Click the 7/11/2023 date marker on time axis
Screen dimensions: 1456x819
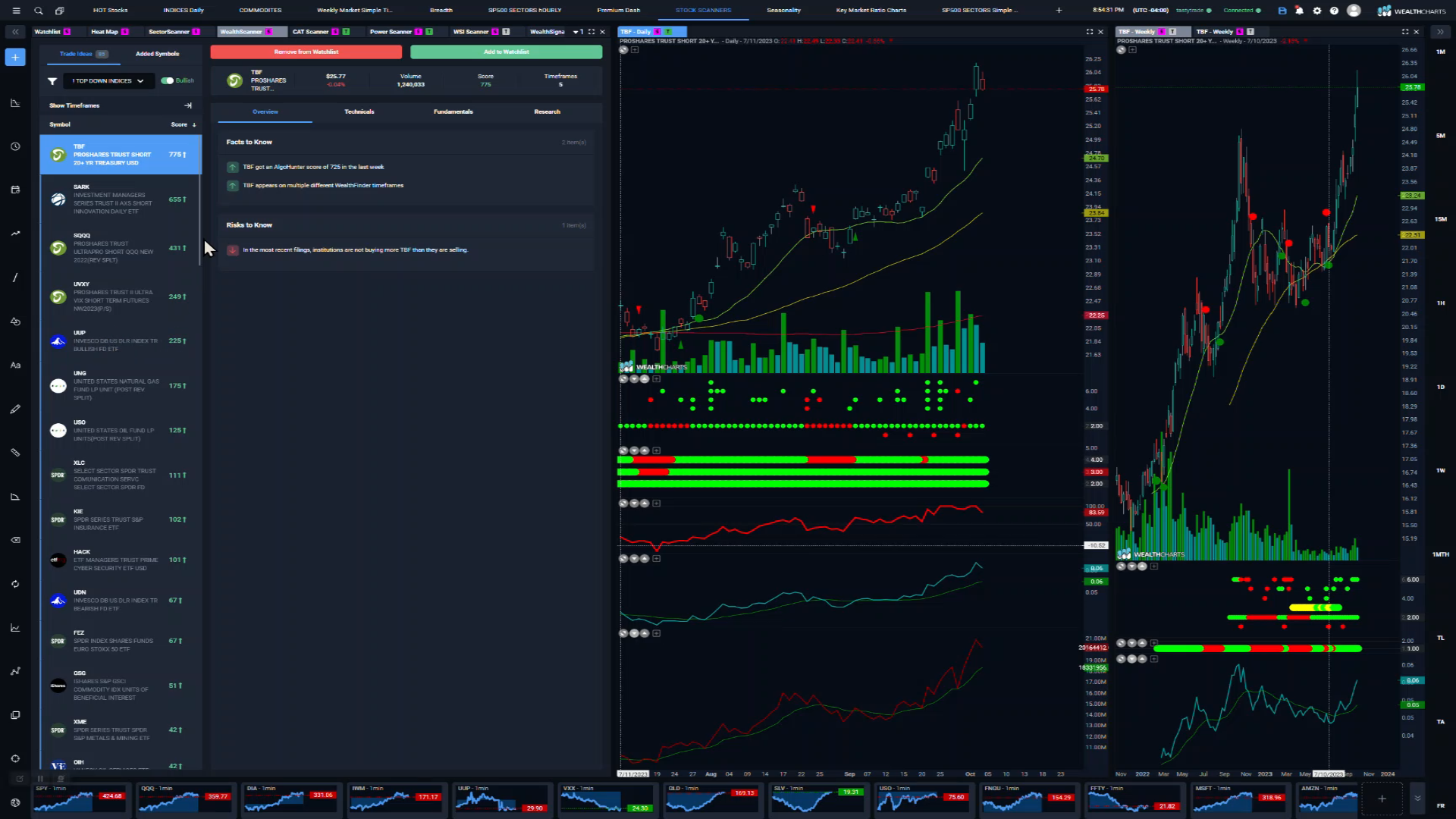point(632,774)
